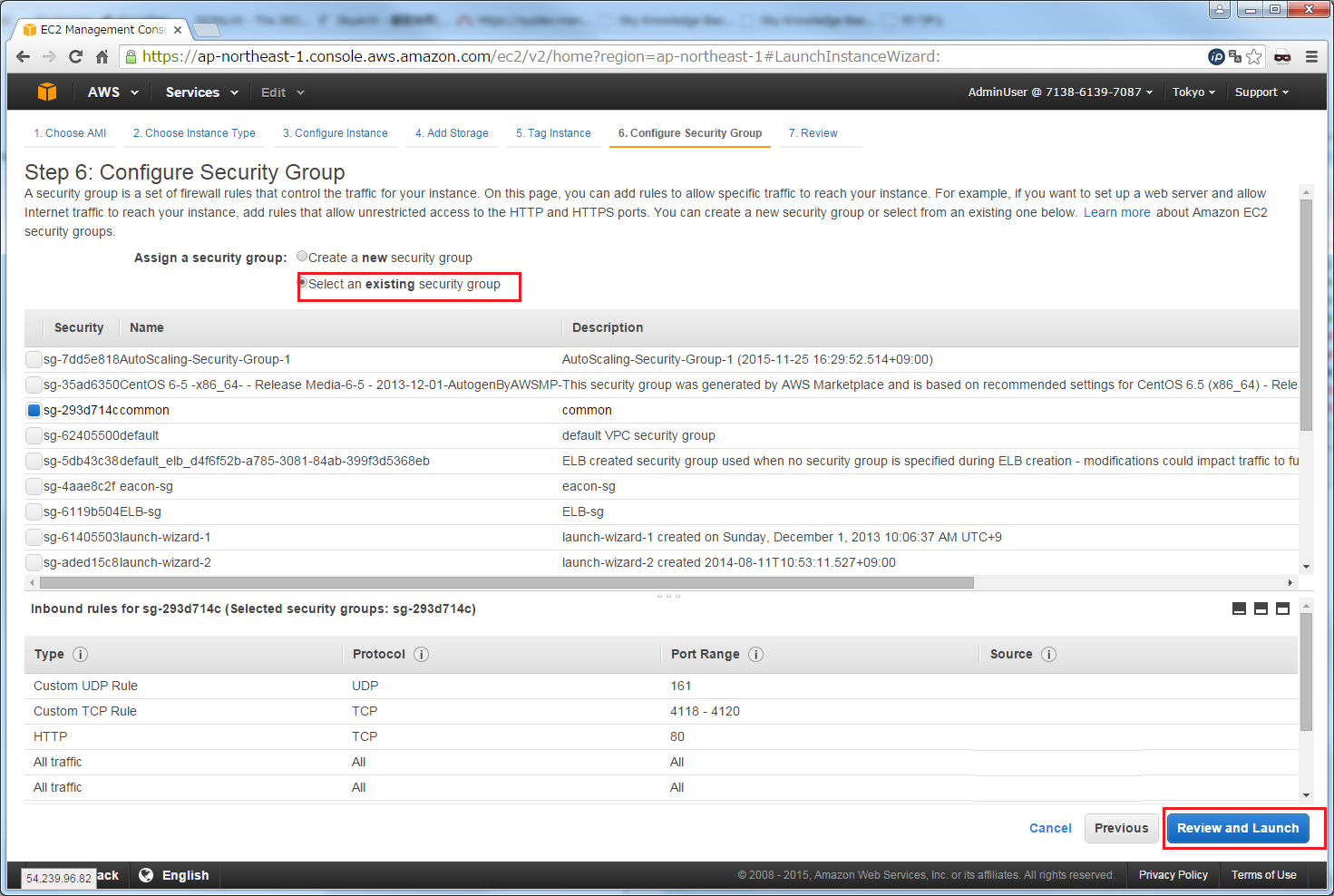Set inbound rules panel to half height
The image size is (1334, 896).
[x=1261, y=609]
